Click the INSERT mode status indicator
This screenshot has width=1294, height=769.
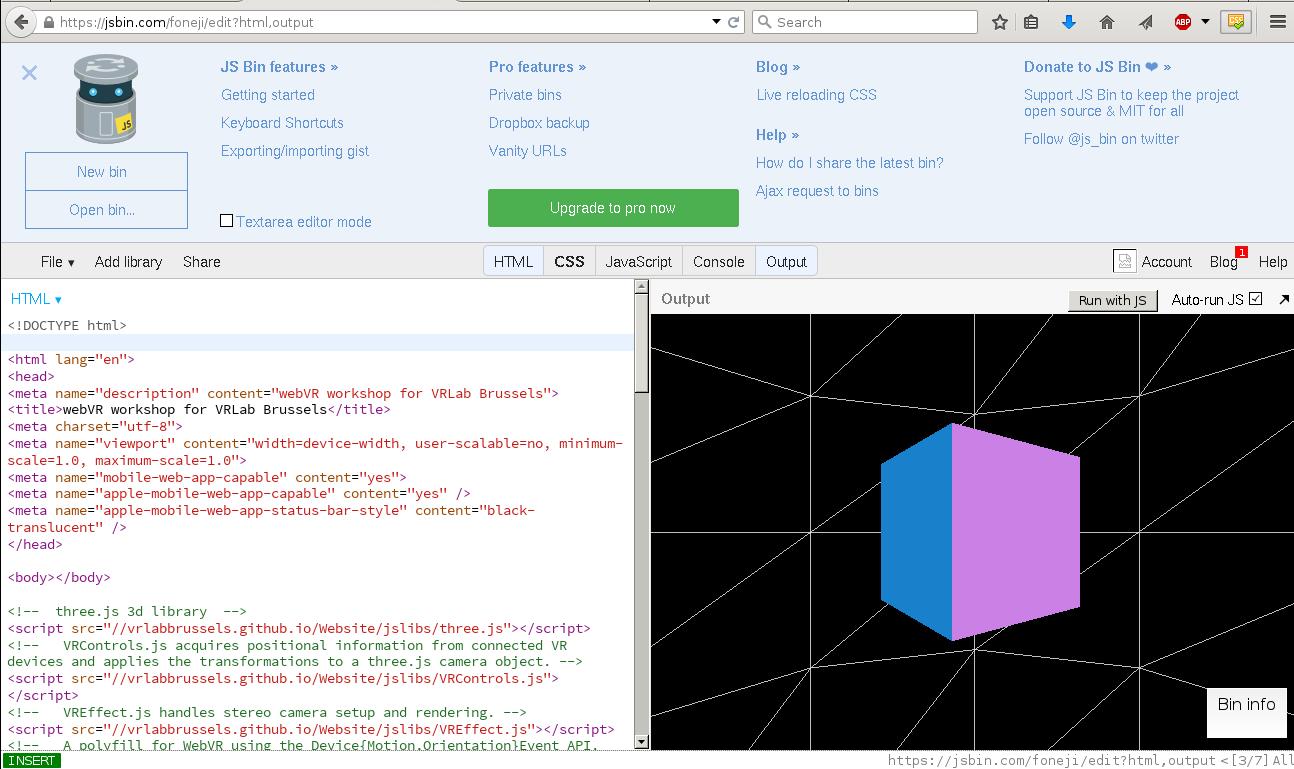[31, 760]
